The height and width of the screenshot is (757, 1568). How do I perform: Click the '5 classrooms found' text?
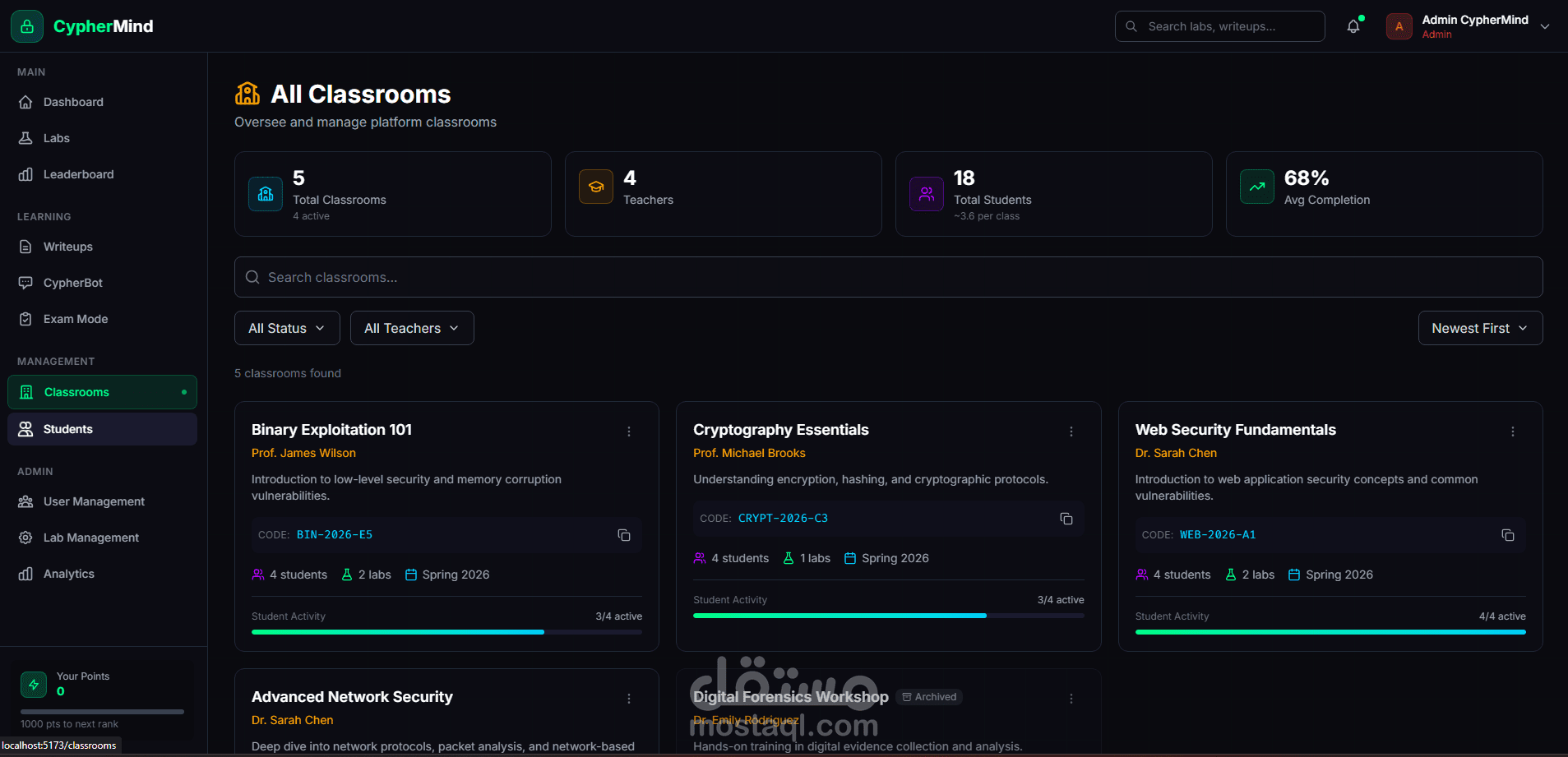tap(288, 373)
